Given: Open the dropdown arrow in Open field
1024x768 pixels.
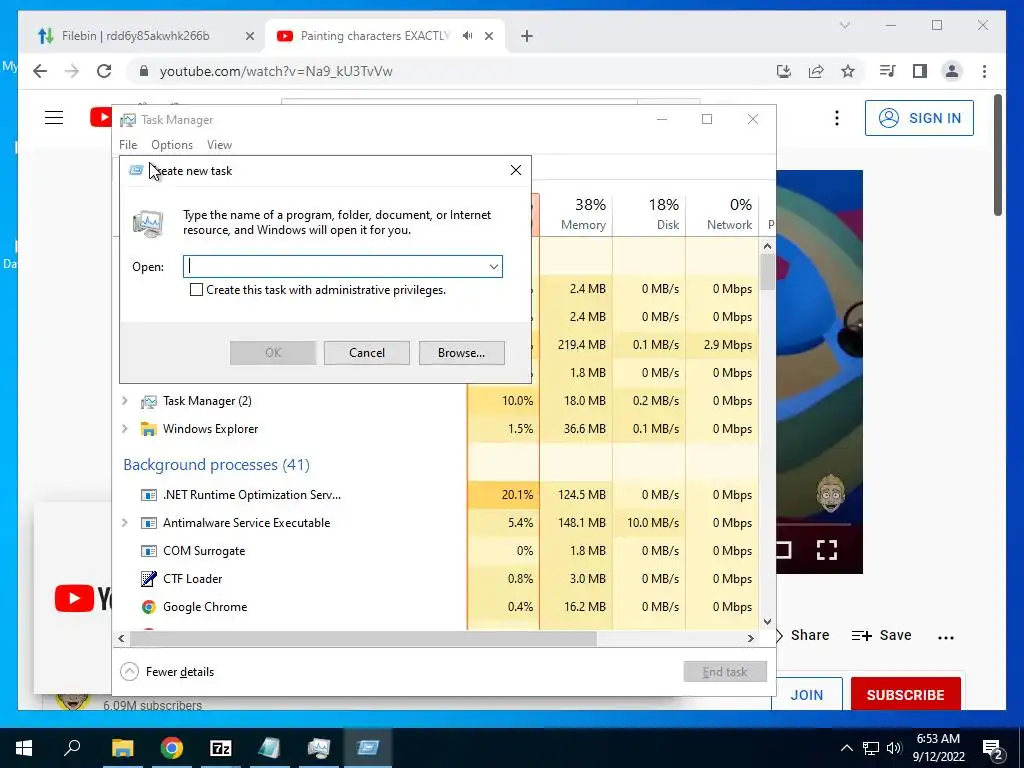Looking at the screenshot, I should pyautogui.click(x=494, y=266).
